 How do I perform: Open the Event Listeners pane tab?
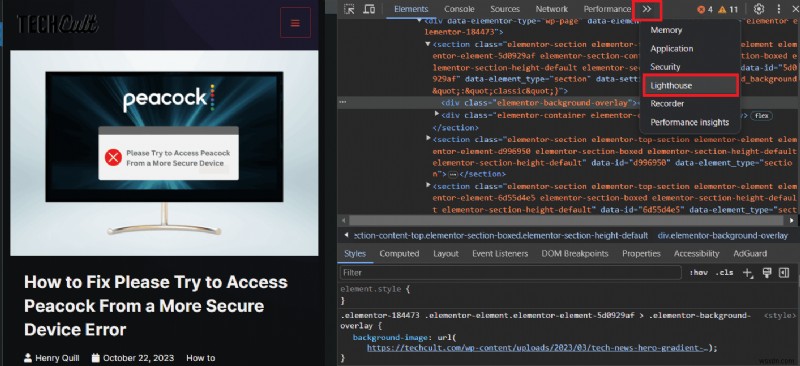tap(500, 254)
